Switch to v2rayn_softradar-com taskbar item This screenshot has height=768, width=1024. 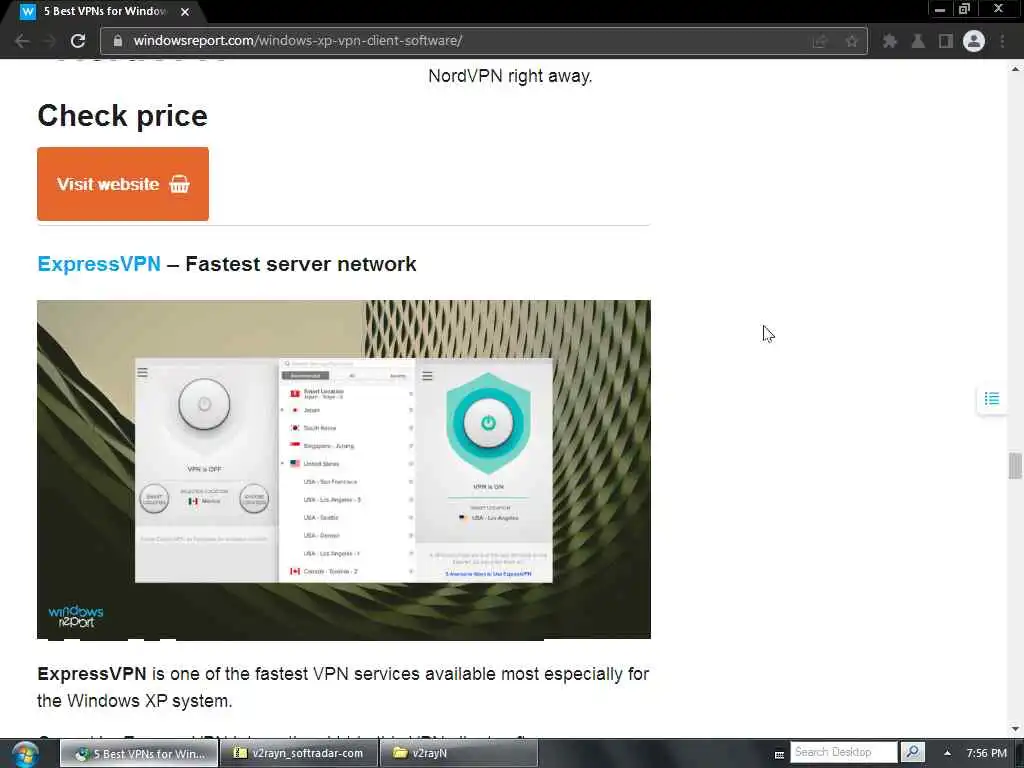298,753
